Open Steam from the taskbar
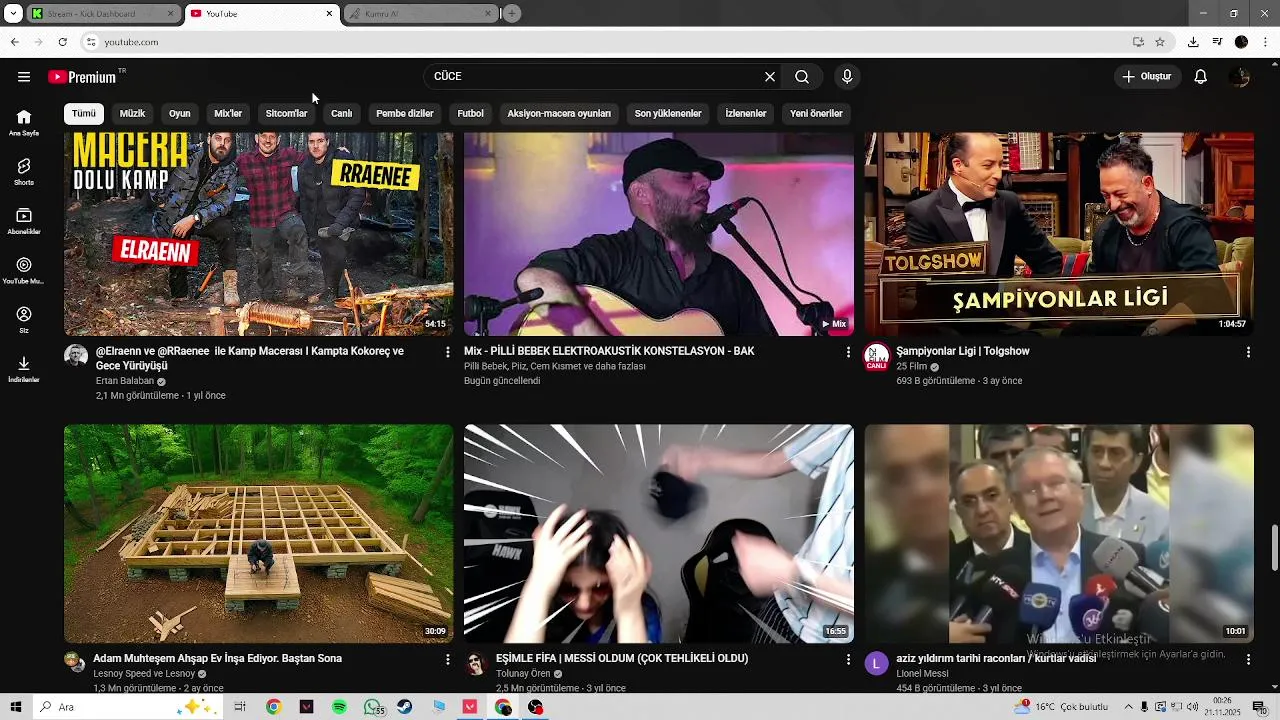Image resolution: width=1280 pixels, height=720 pixels. (x=404, y=707)
